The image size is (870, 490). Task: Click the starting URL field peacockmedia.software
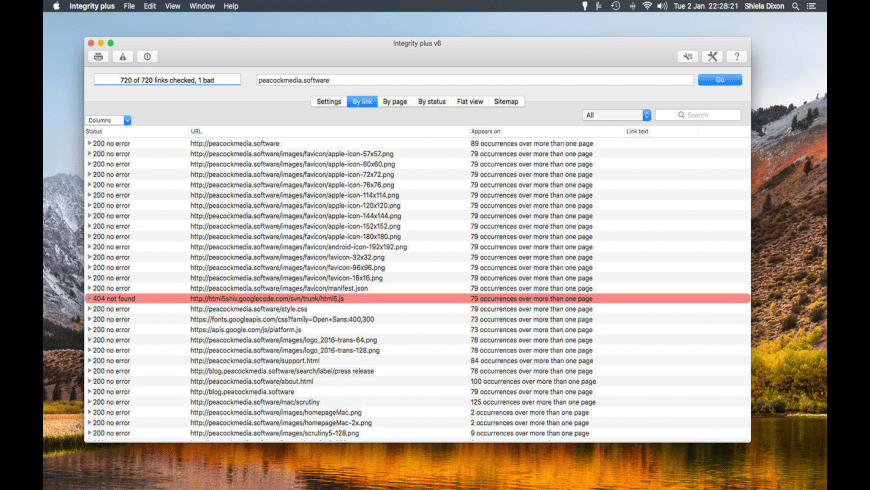click(x=474, y=80)
